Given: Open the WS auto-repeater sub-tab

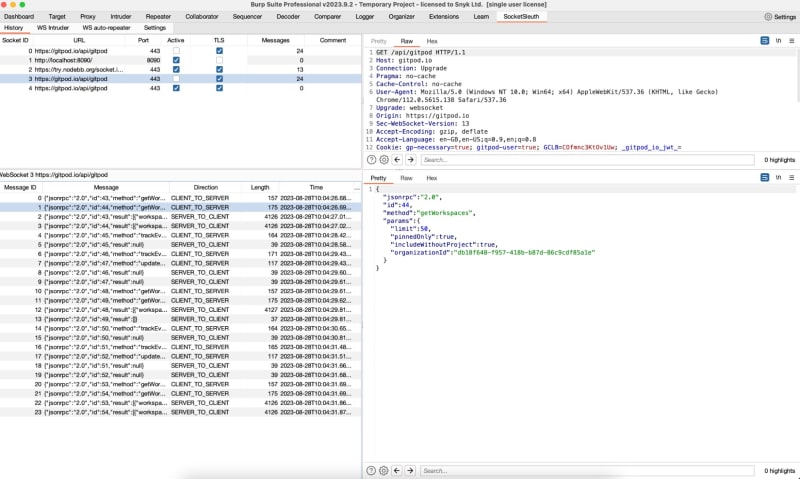Looking at the screenshot, I should pos(107,28).
